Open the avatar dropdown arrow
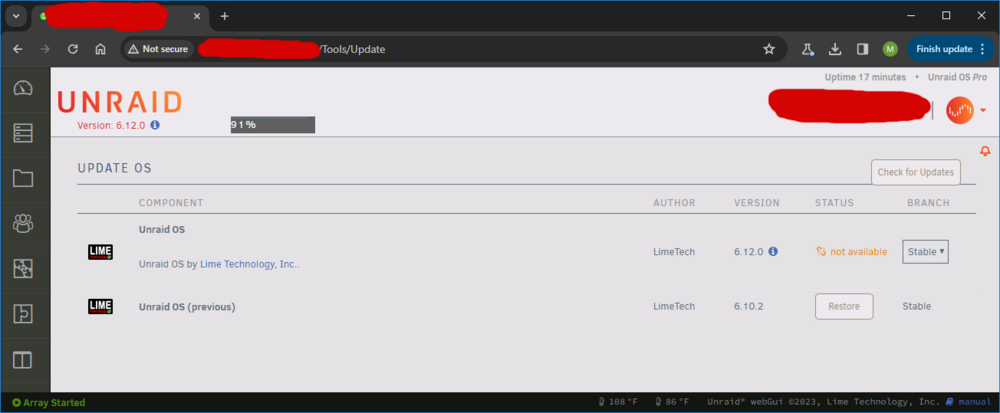The height and width of the screenshot is (413, 1000). click(983, 110)
